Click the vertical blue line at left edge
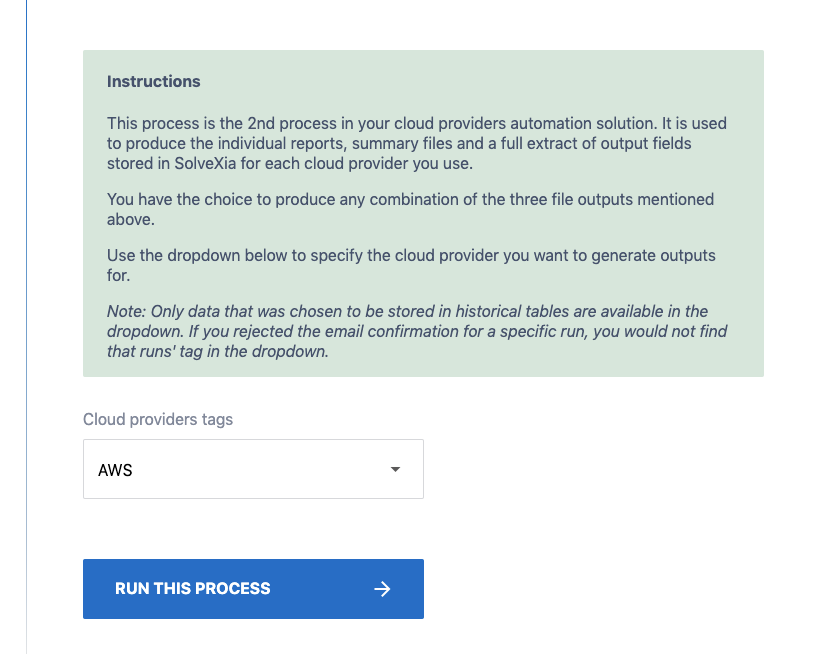This screenshot has height=654, width=826. pos(26,300)
